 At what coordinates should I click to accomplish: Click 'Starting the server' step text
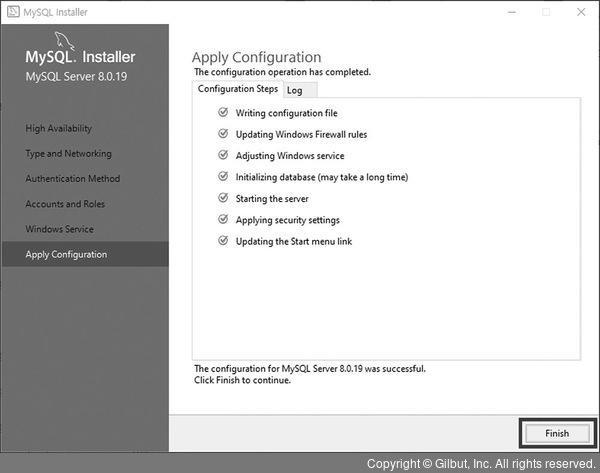click(272, 199)
